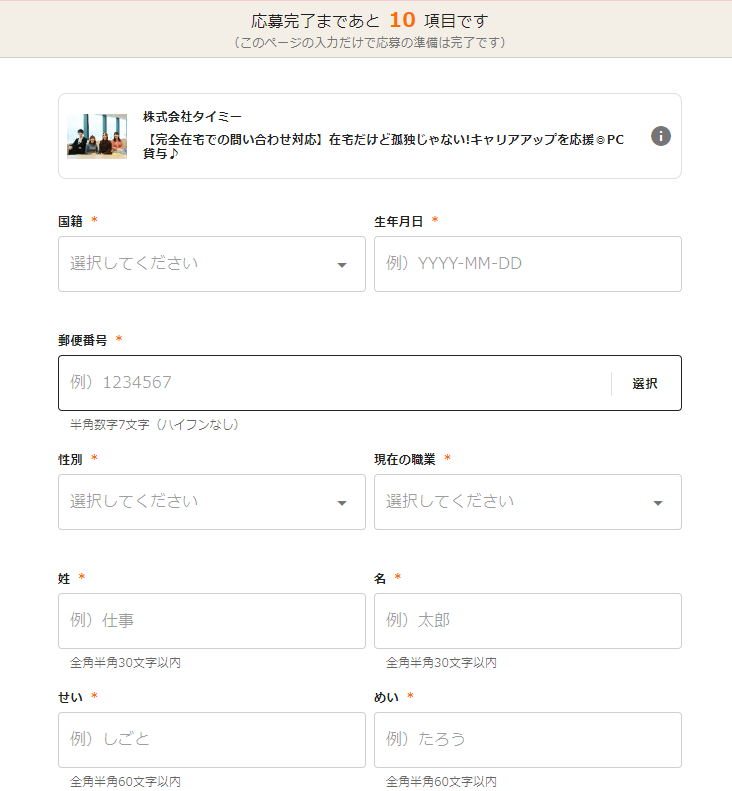The image size is (732, 791).
Task: Click the 生年月日 field label
Action: click(x=399, y=221)
